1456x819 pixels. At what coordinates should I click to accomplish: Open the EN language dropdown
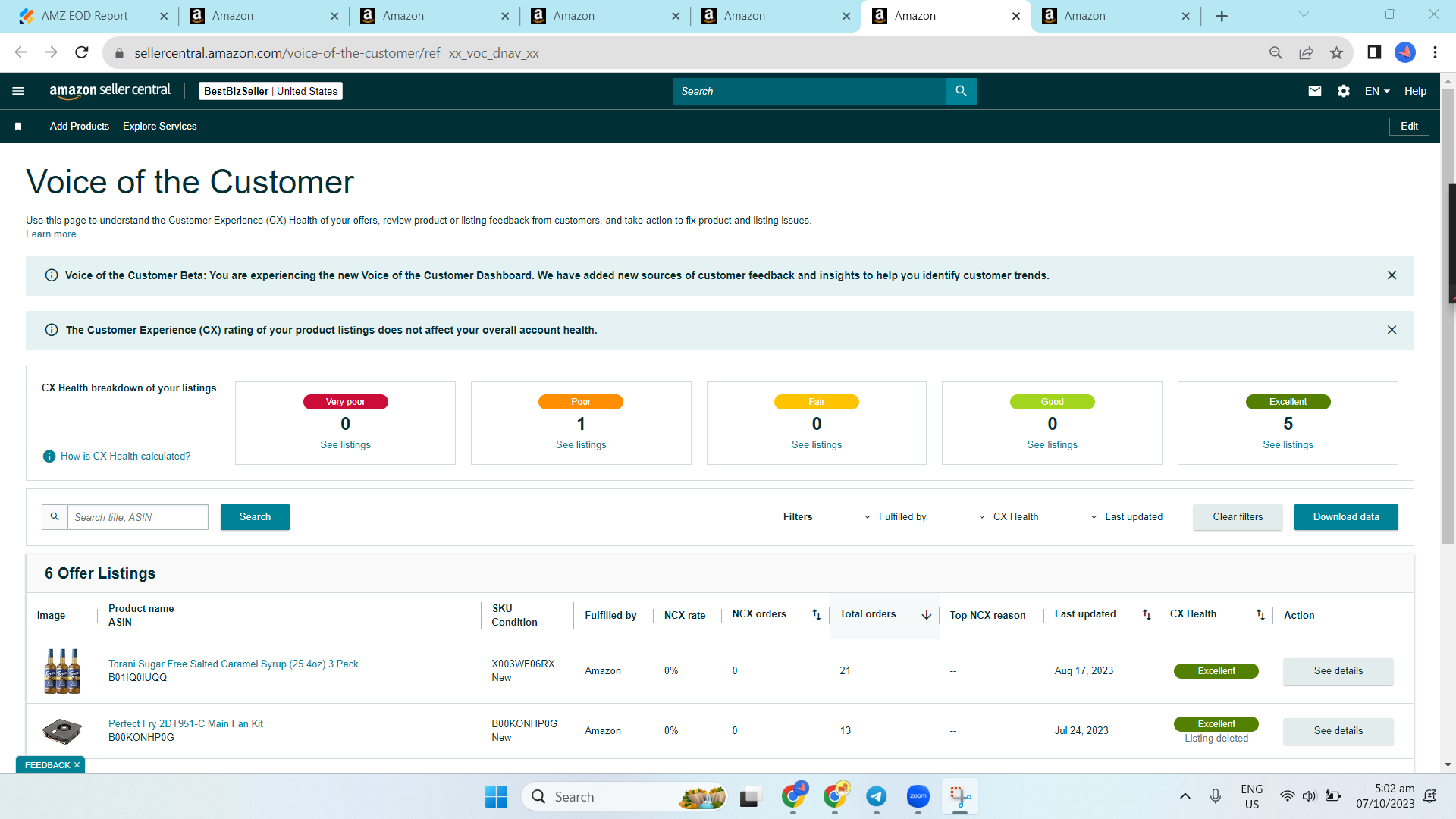(x=1377, y=91)
